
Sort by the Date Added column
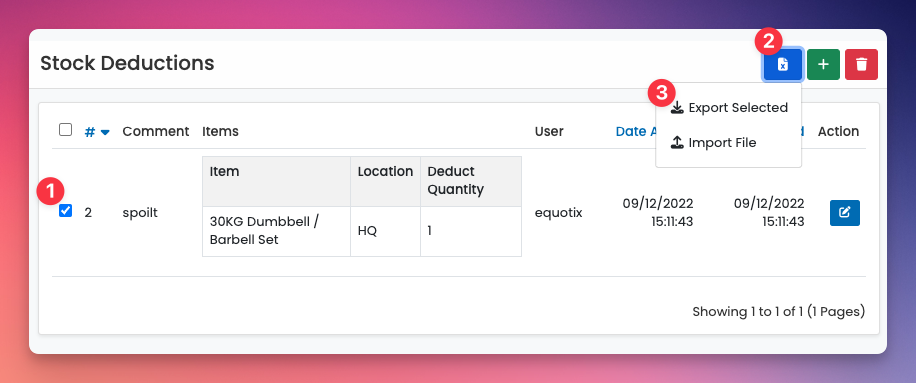[635, 131]
